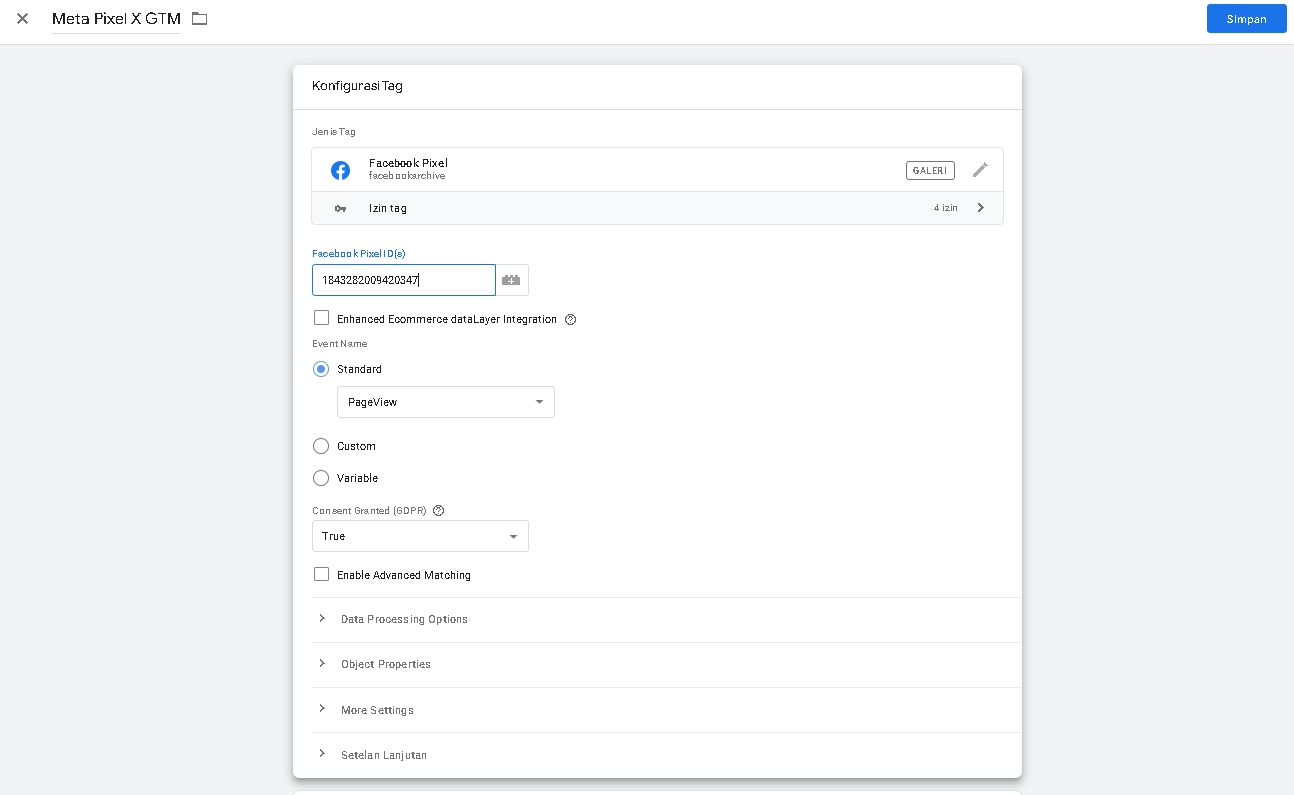Click the Event Name label

pyautogui.click(x=340, y=344)
